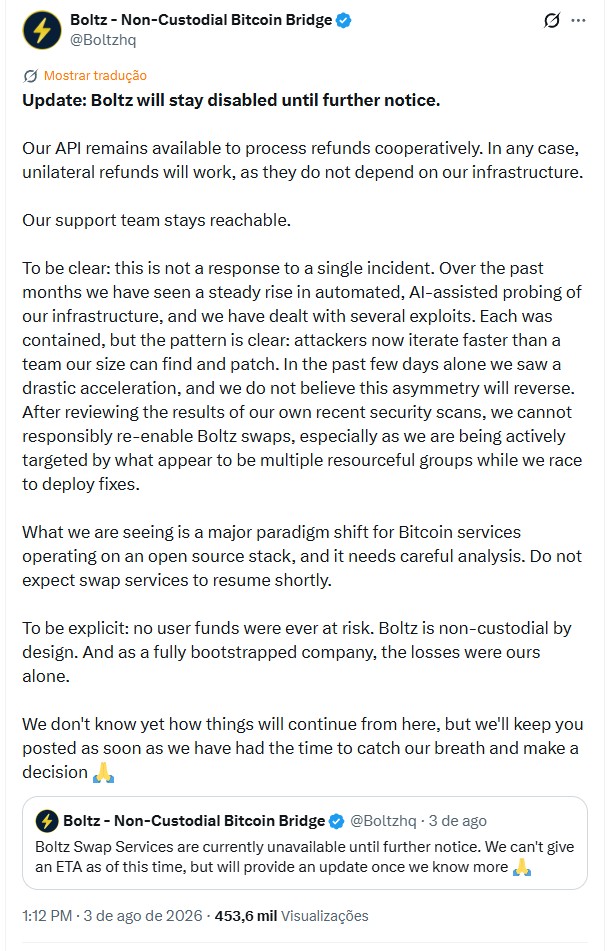
Task: Click the Mostrar tradução link
Action: pyautogui.click(x=95, y=76)
